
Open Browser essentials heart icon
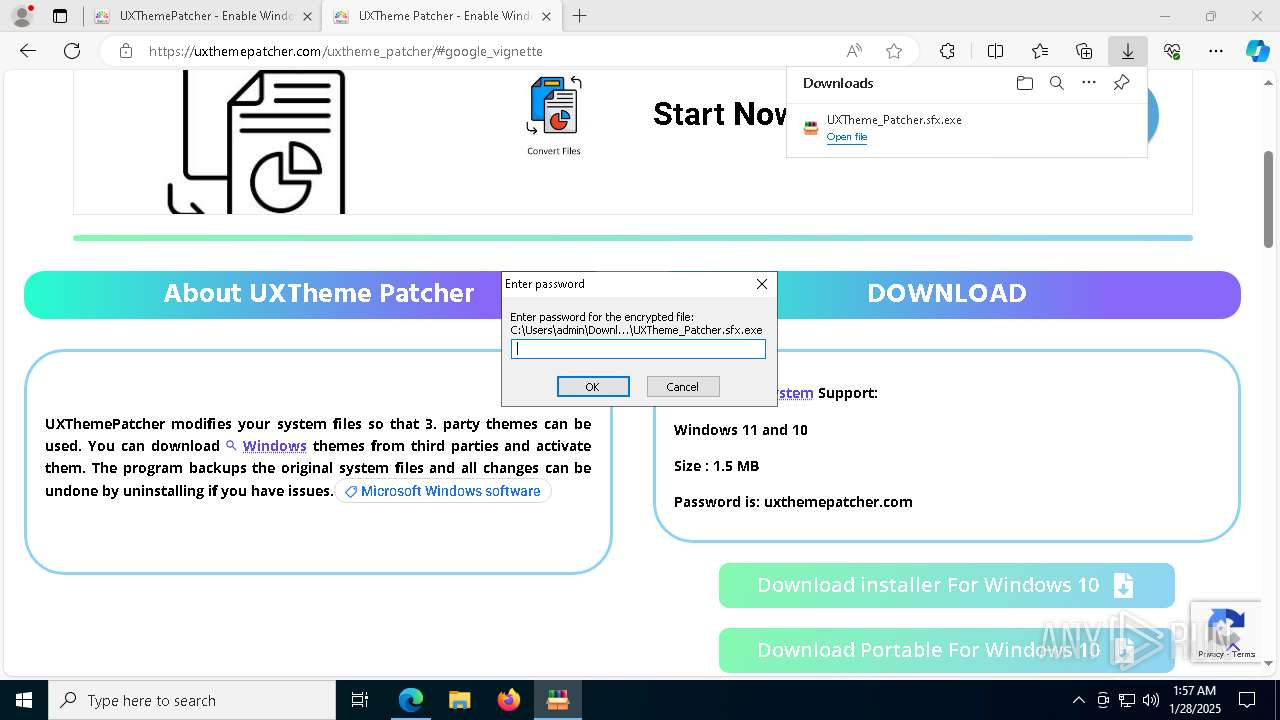click(x=1172, y=51)
